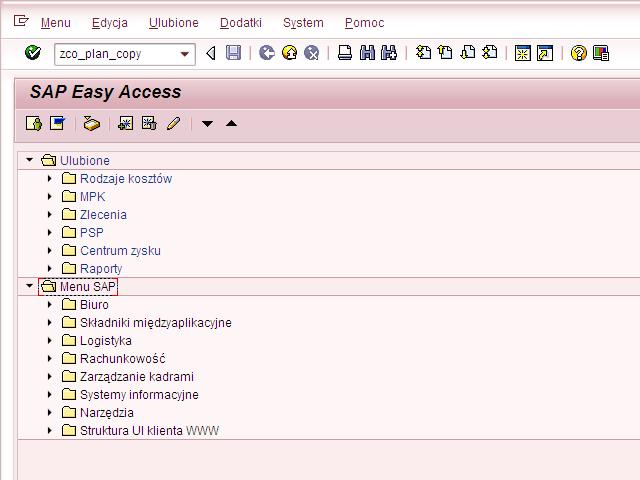Click the Save diskette icon
640x480 pixels.
click(x=233, y=53)
